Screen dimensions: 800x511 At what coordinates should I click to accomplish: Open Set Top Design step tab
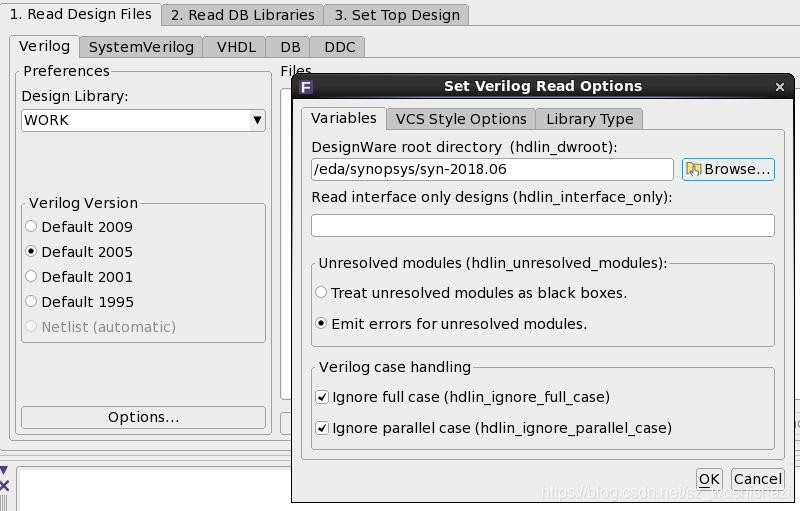(x=397, y=15)
